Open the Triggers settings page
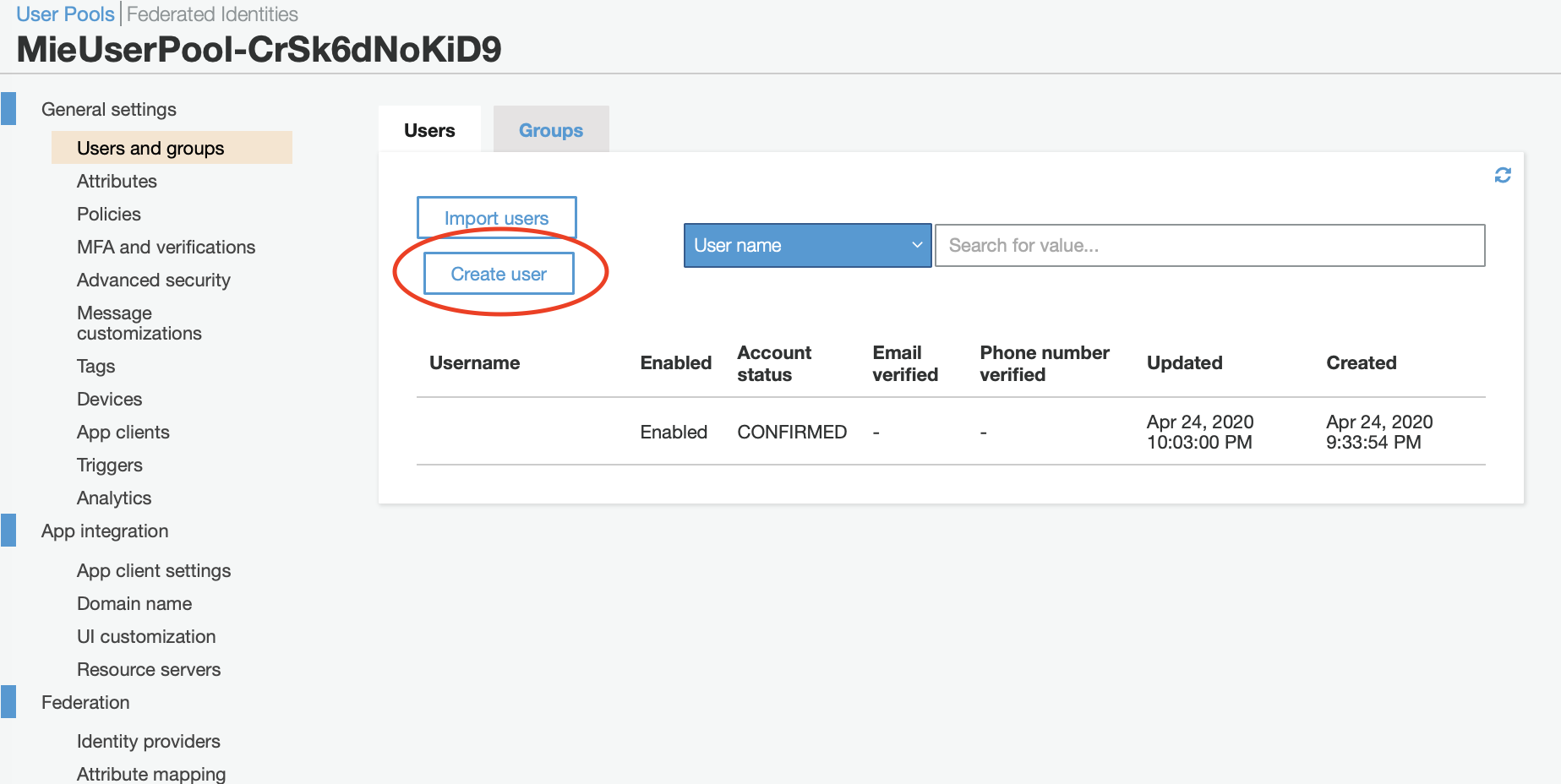Viewport: 1561px width, 784px height. coord(110,465)
